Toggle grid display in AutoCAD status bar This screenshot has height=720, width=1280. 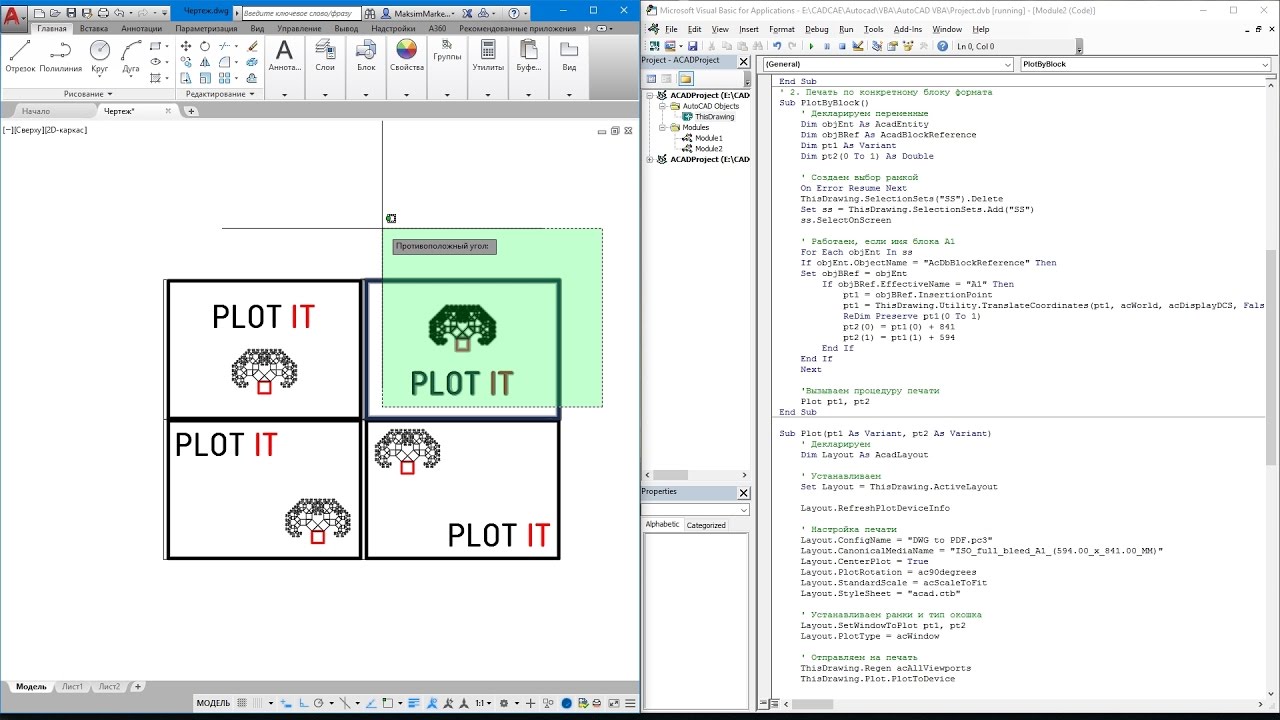tap(242, 703)
